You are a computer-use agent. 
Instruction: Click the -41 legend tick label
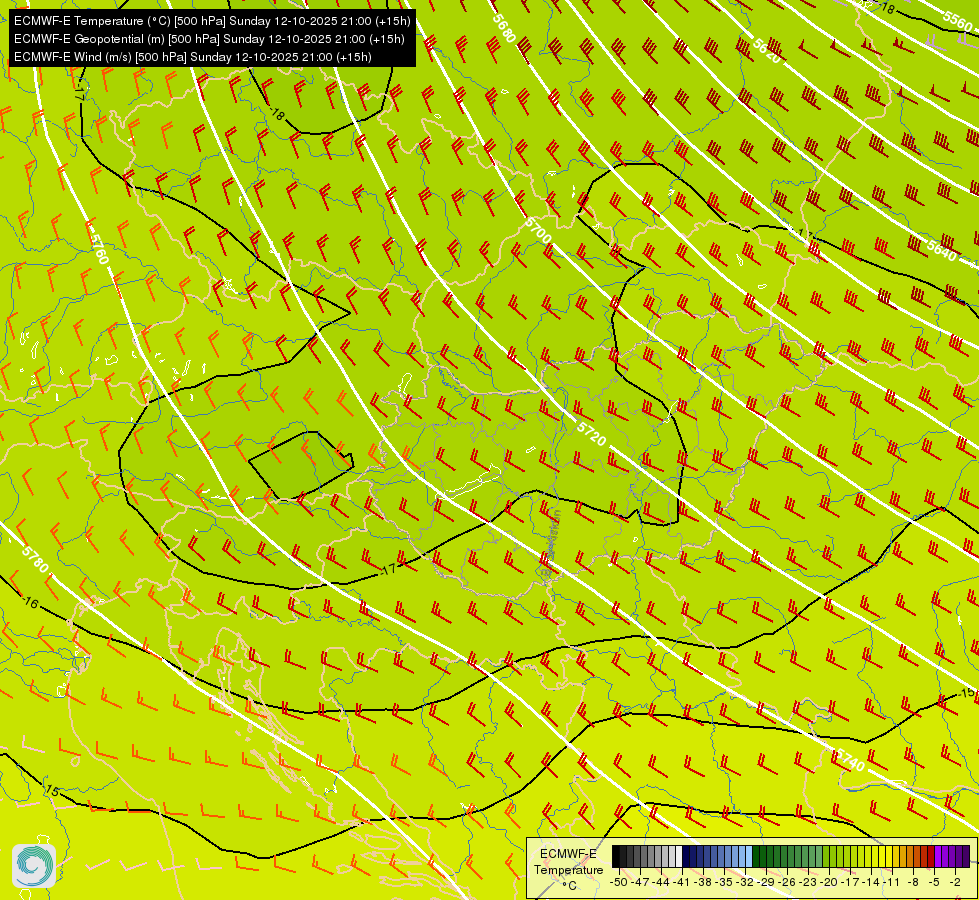682,882
